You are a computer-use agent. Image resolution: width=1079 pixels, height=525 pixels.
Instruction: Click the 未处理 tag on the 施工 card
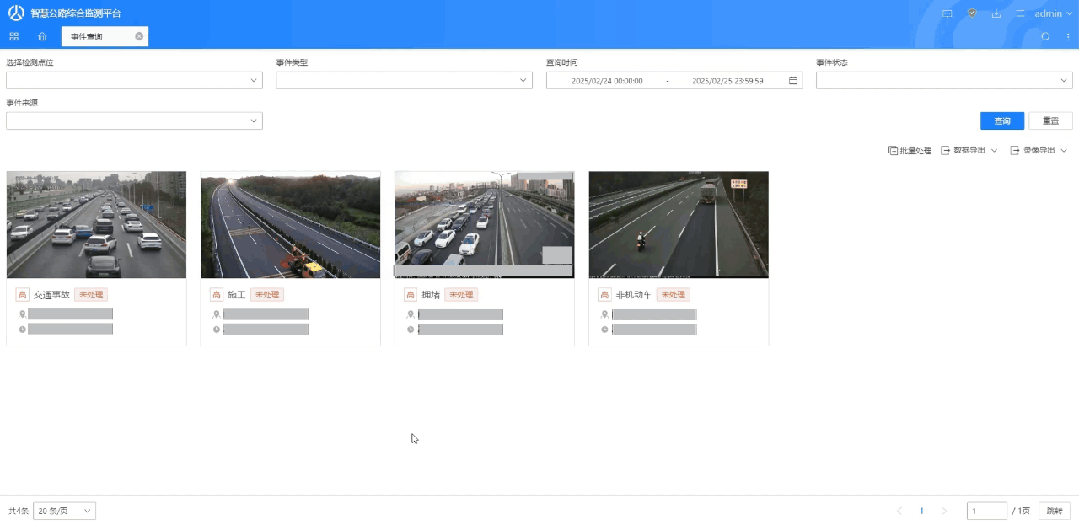(267, 294)
